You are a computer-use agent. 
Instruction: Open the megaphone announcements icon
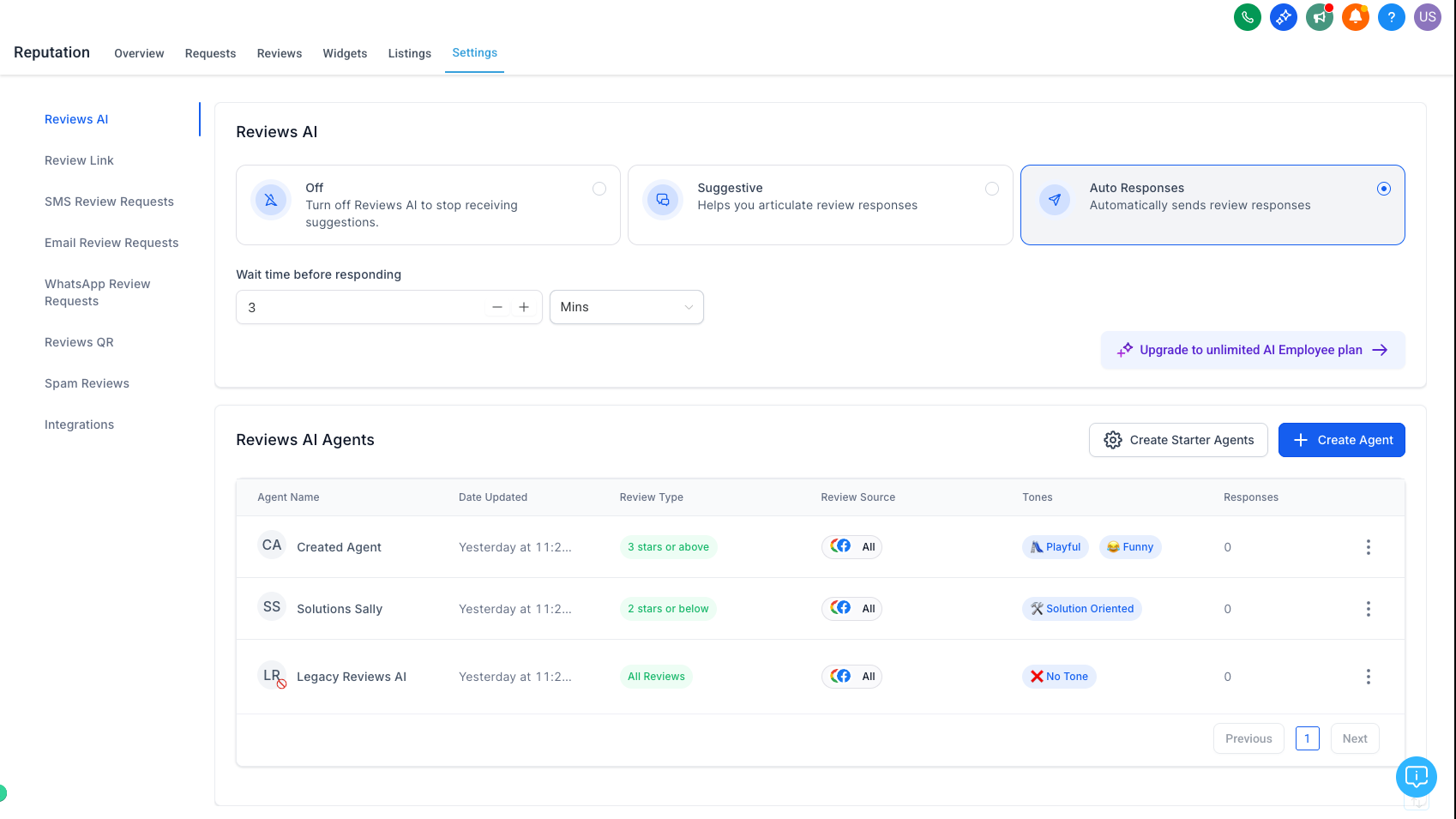coord(1319,17)
